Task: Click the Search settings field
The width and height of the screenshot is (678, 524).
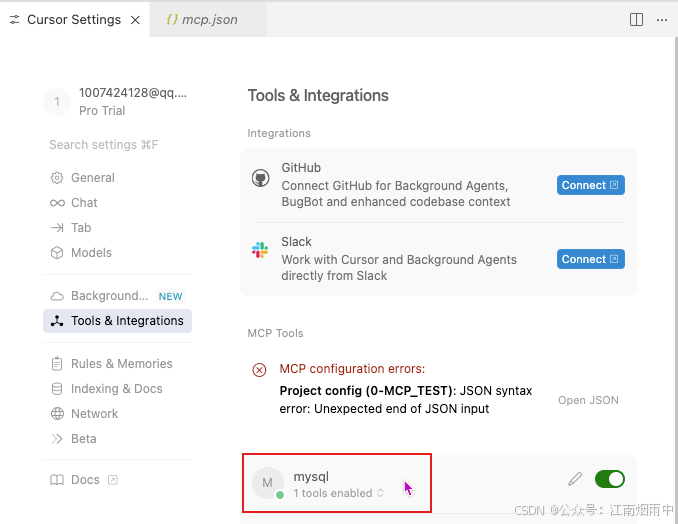Action: tap(118, 144)
